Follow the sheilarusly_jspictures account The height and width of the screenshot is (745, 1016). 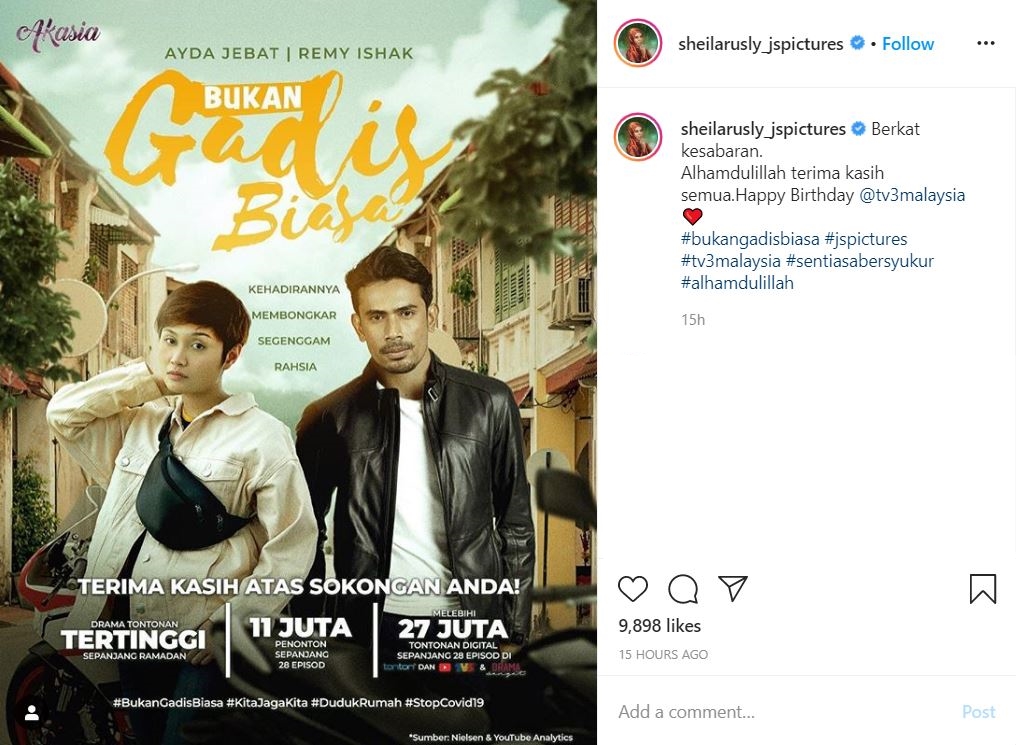[908, 43]
